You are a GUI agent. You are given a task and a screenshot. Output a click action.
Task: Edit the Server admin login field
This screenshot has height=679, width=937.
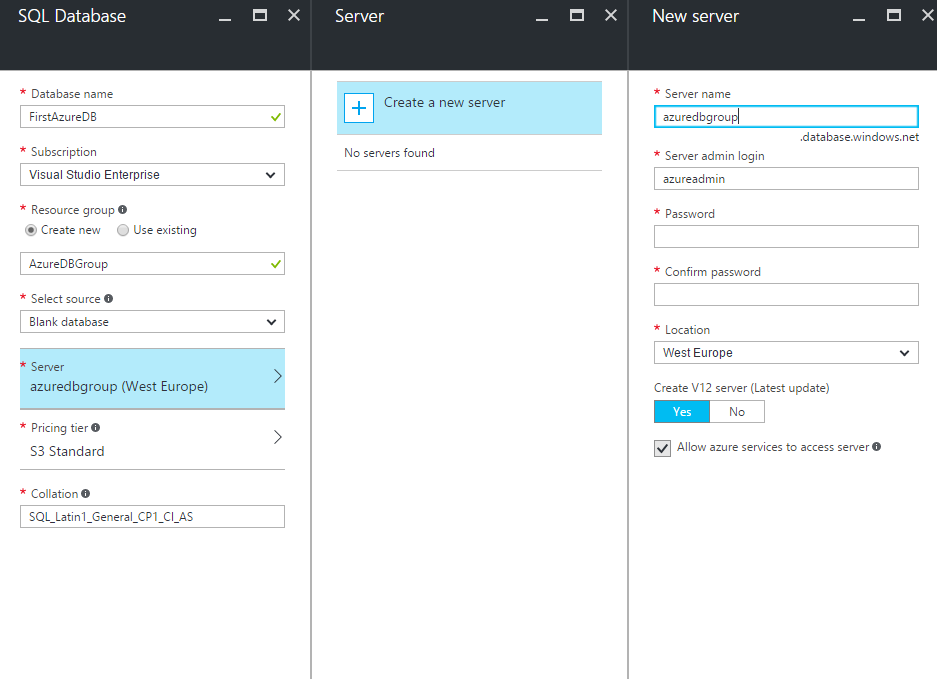[786, 179]
